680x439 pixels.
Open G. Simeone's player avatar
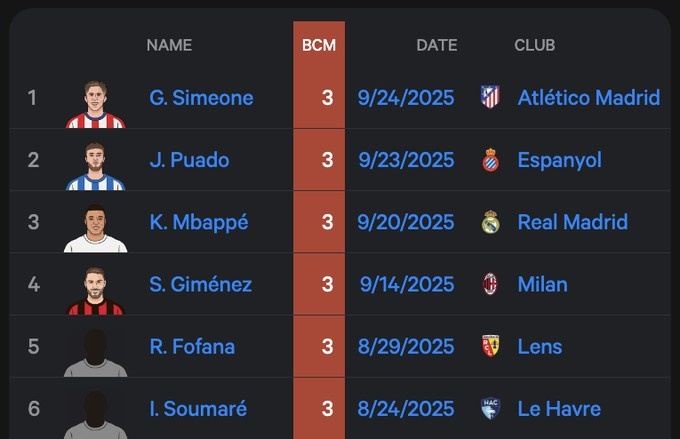(96, 103)
